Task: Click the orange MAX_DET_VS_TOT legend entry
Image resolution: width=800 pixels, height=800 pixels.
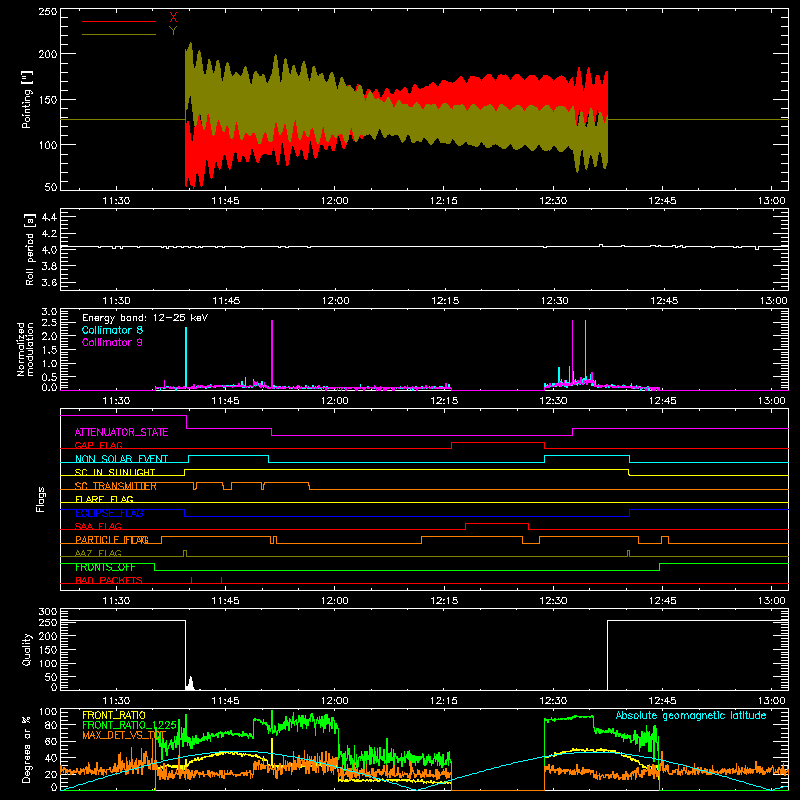Action: [x=124, y=735]
